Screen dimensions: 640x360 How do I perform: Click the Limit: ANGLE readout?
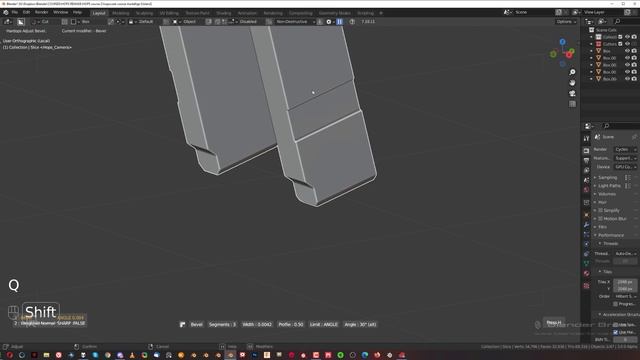click(x=324, y=324)
